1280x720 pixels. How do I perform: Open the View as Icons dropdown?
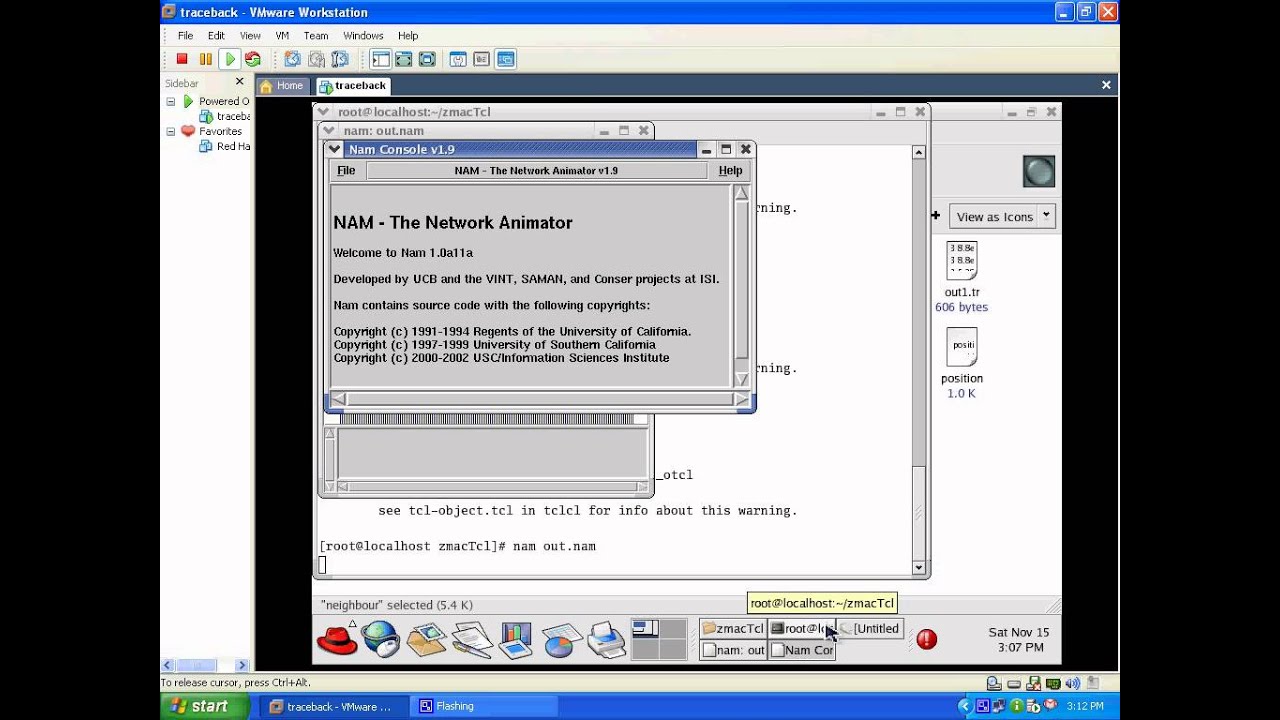pos(1004,216)
